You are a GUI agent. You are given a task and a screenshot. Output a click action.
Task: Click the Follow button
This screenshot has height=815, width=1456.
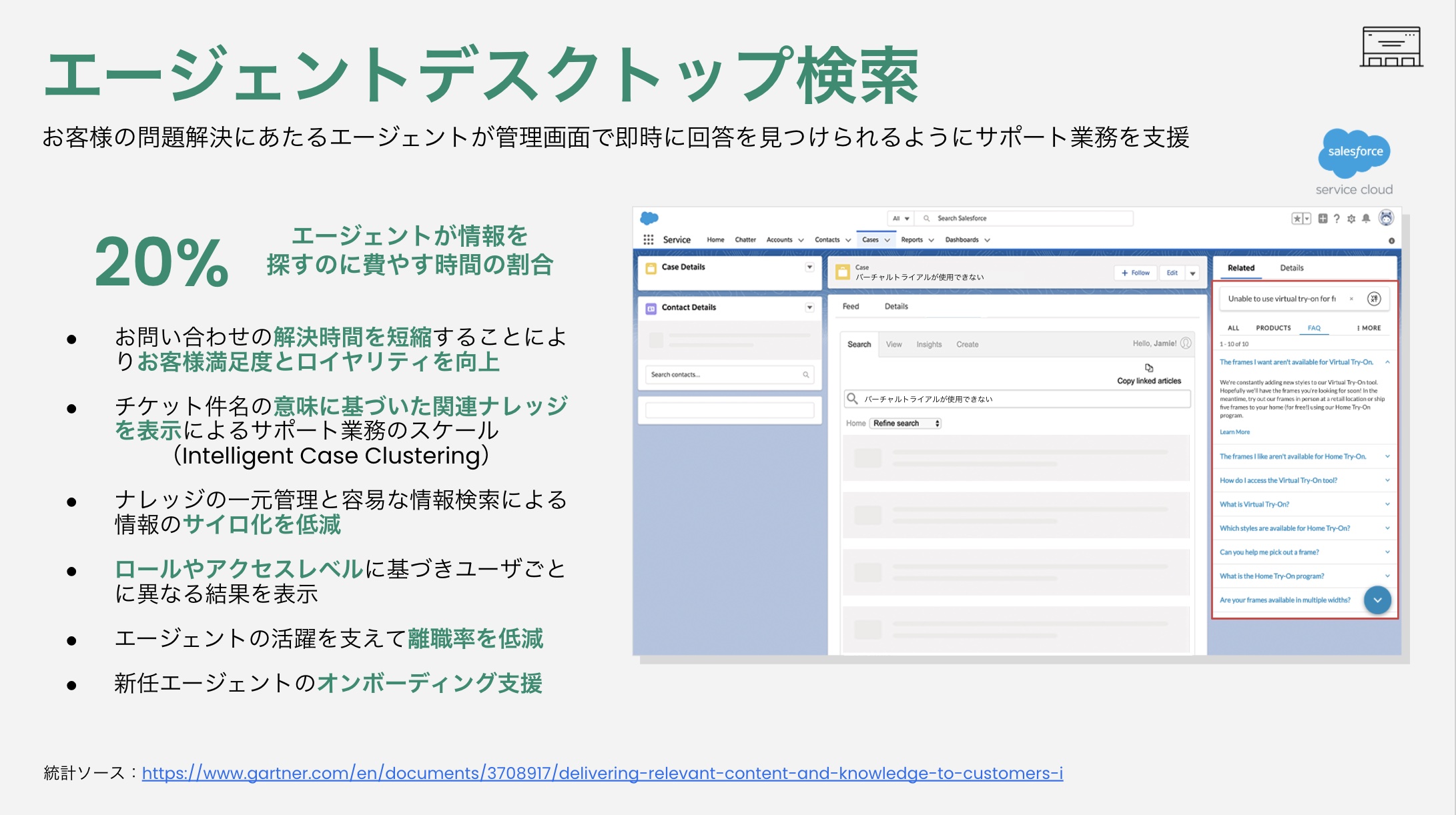pyautogui.click(x=1135, y=273)
